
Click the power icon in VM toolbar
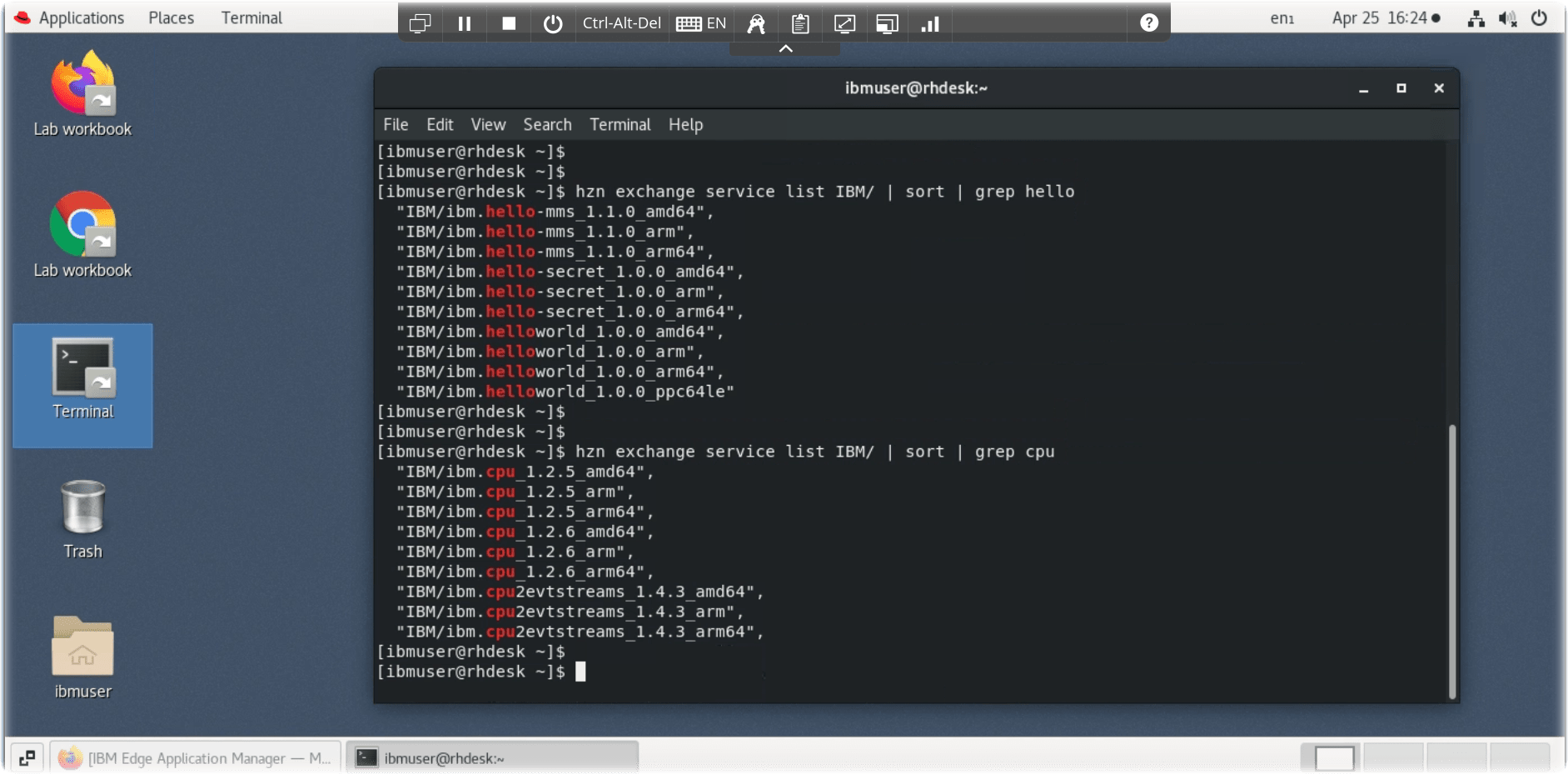click(553, 23)
